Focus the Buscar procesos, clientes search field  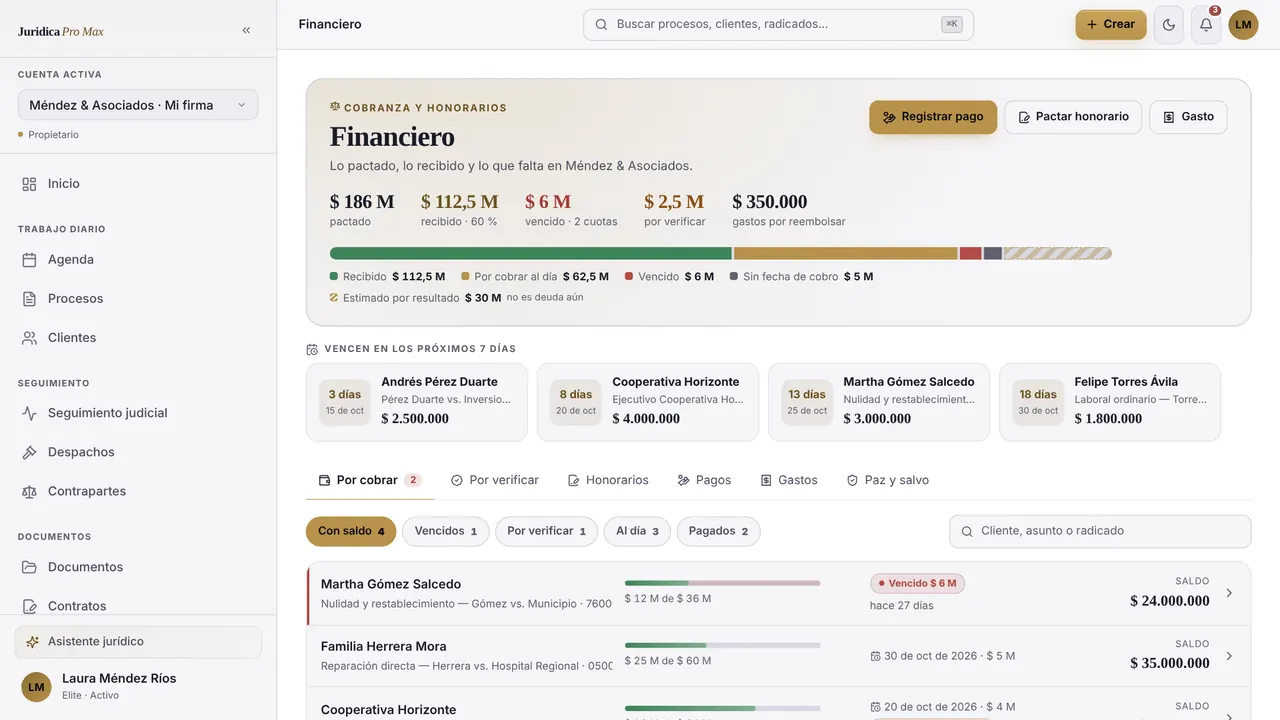(x=778, y=25)
